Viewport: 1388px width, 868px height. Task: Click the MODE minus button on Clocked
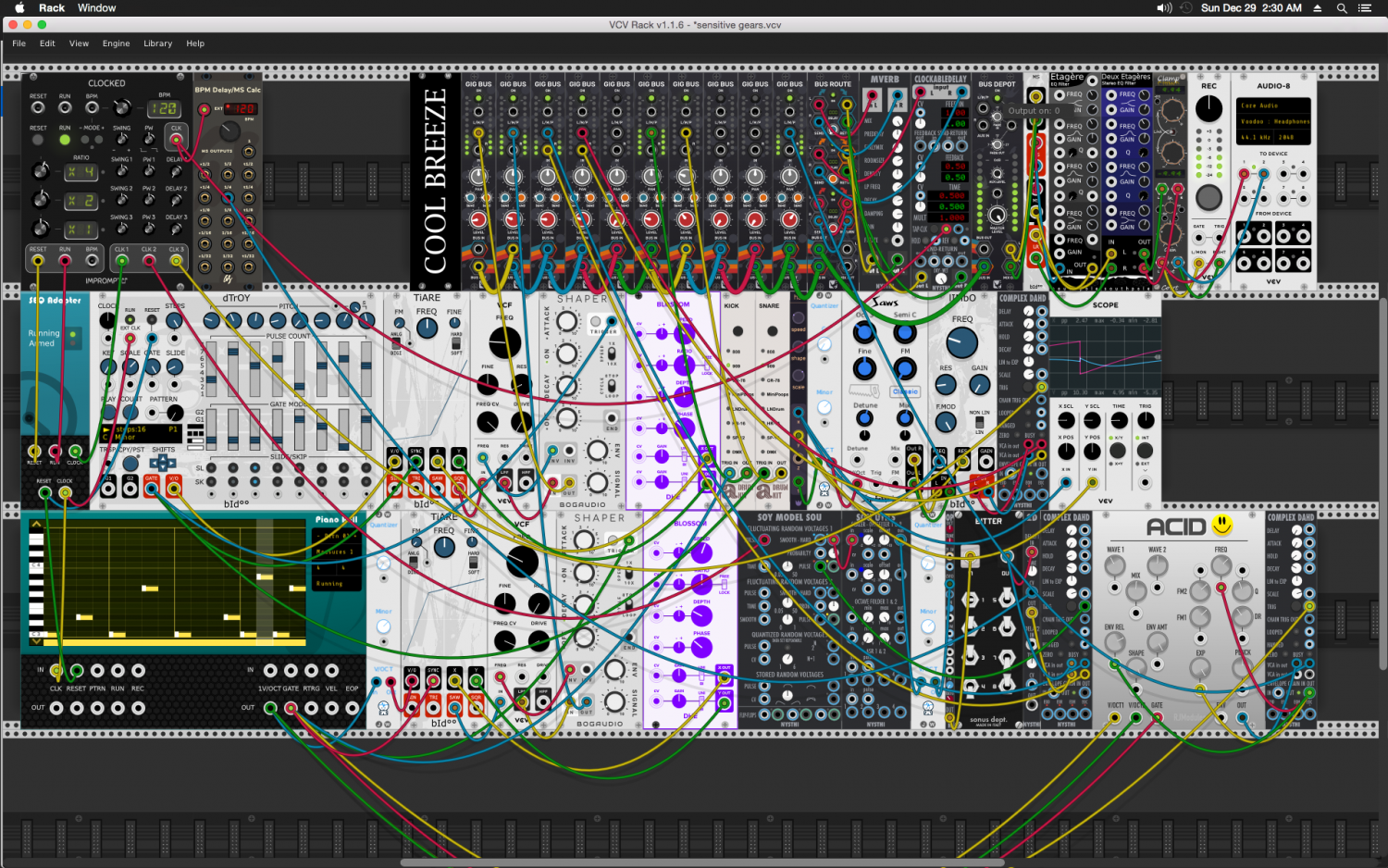pyautogui.click(x=84, y=140)
